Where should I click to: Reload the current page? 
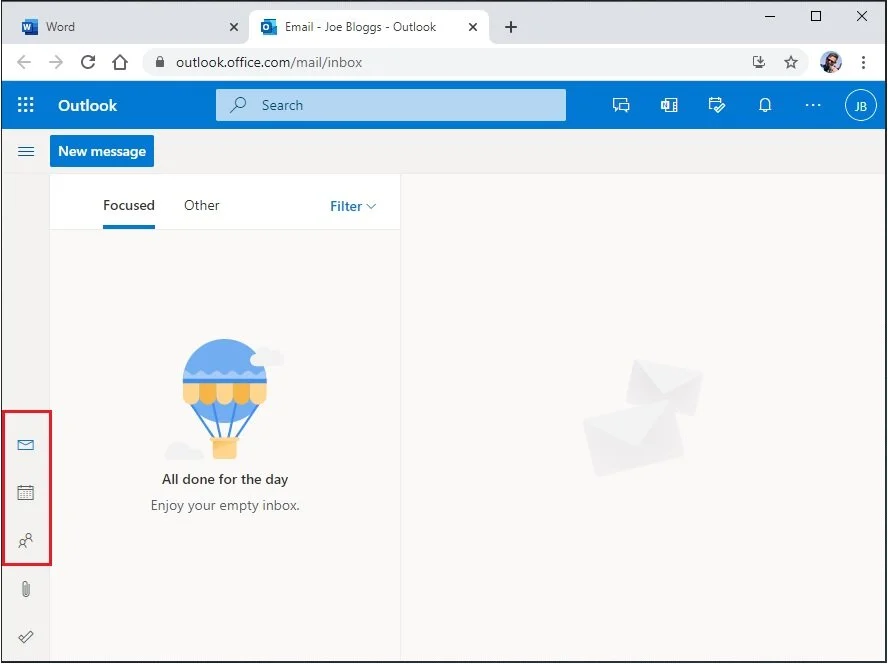pyautogui.click(x=88, y=62)
